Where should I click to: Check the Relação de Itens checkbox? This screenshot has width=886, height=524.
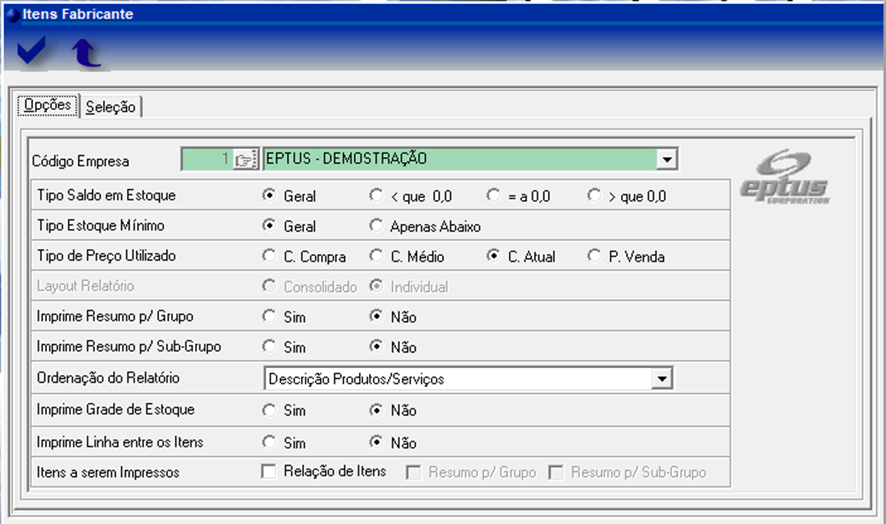268,471
